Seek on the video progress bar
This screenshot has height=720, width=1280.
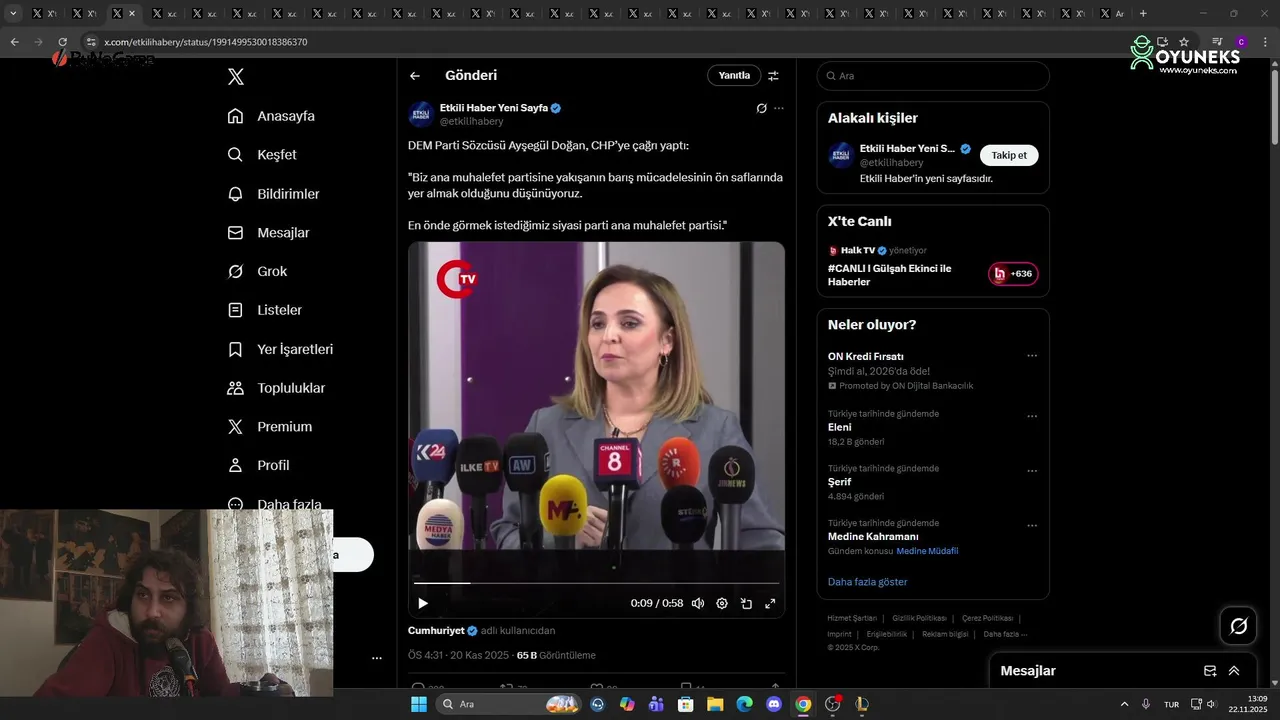point(596,583)
